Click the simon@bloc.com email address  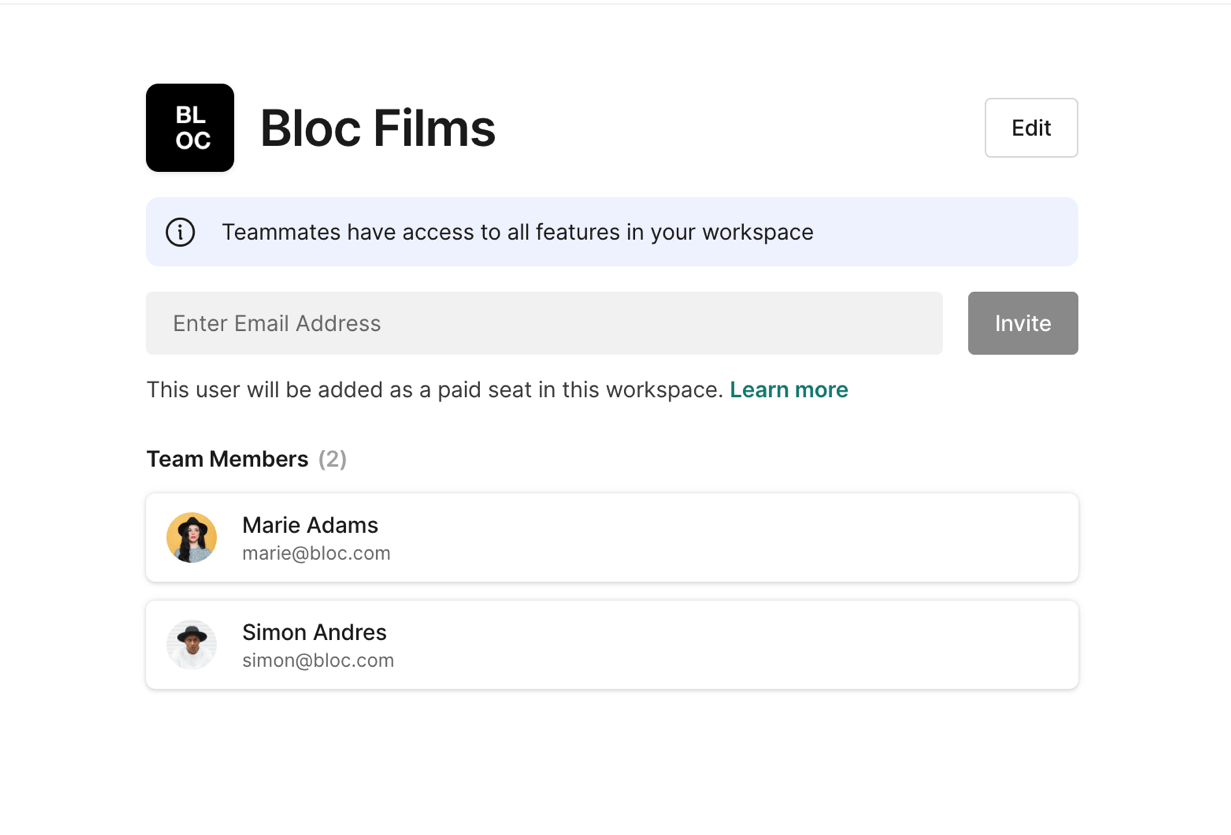point(318,660)
